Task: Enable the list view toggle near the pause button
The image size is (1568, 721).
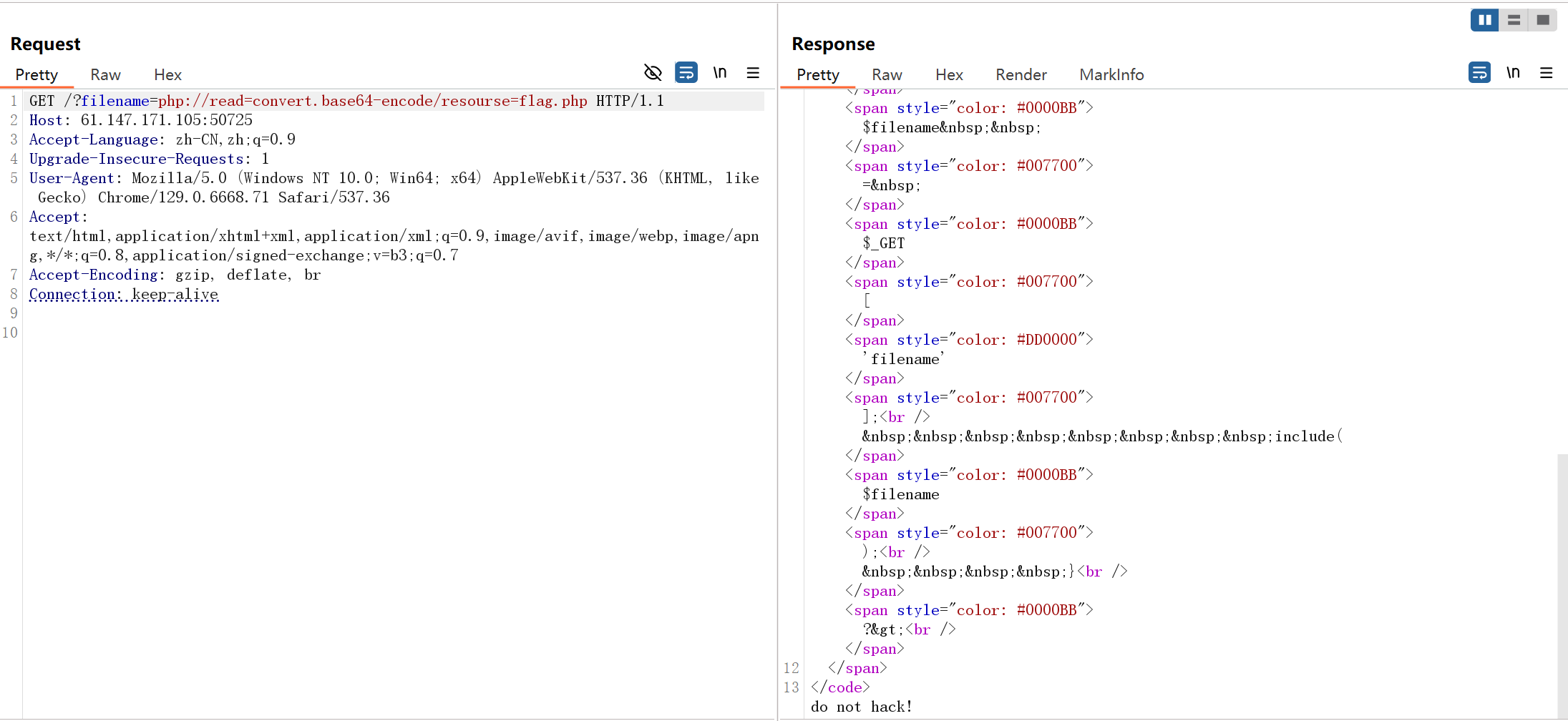Action: tap(1514, 19)
